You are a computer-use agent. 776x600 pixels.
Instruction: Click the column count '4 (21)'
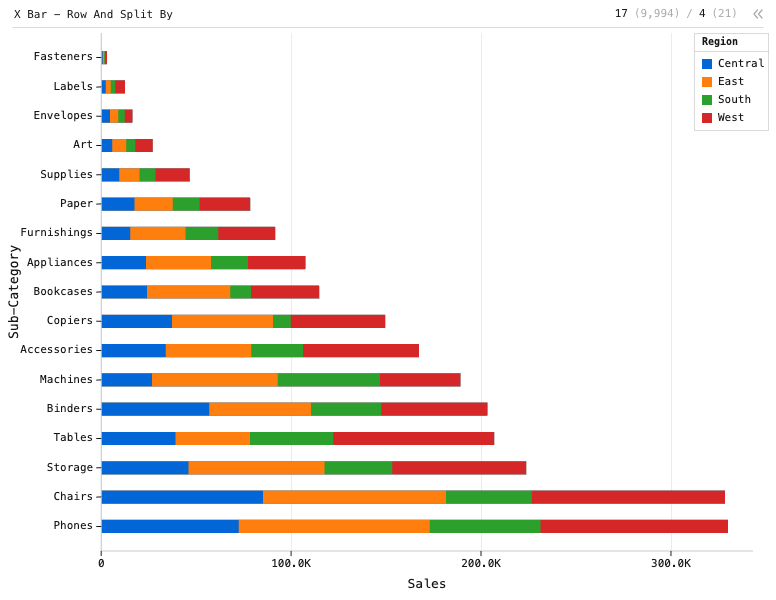tap(718, 13)
